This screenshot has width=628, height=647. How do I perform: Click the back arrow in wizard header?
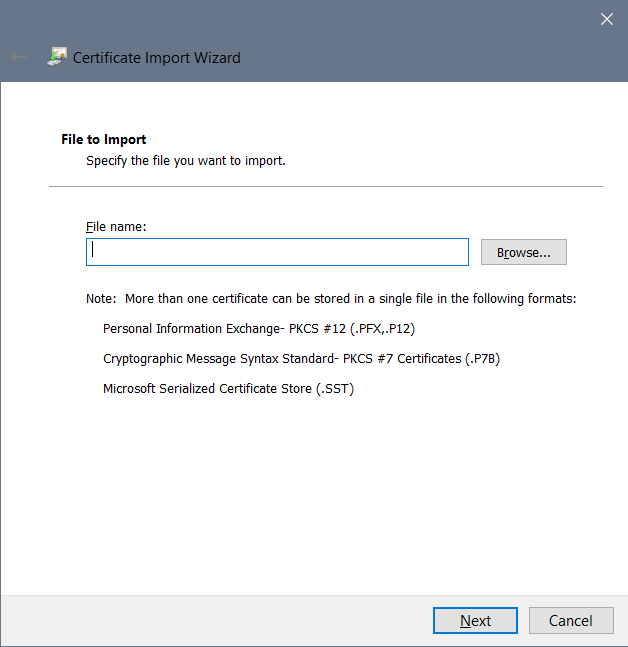click(x=19, y=57)
